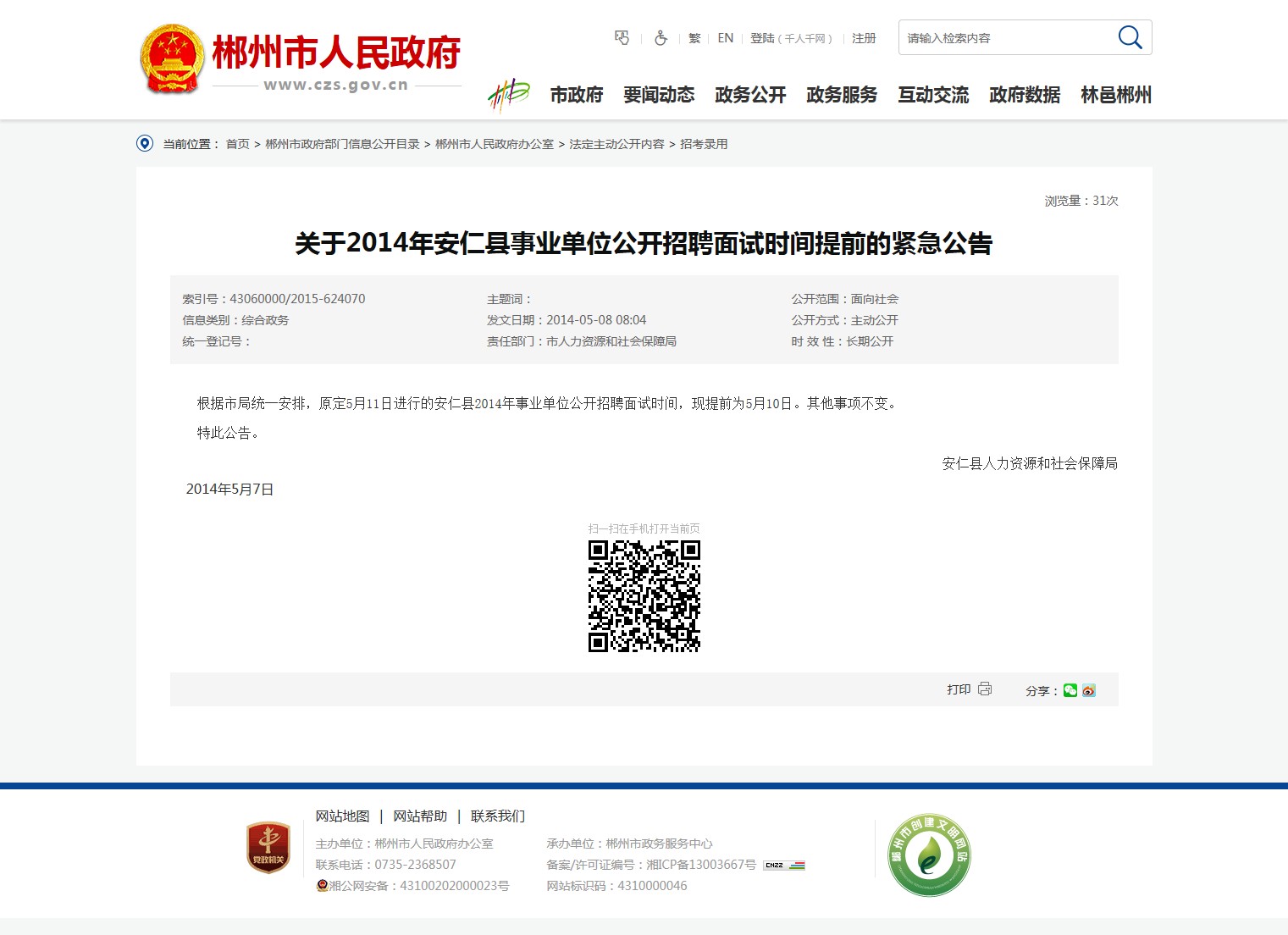Open the 网站地图 footer link
This screenshot has width=1288, height=935.
[x=342, y=816]
